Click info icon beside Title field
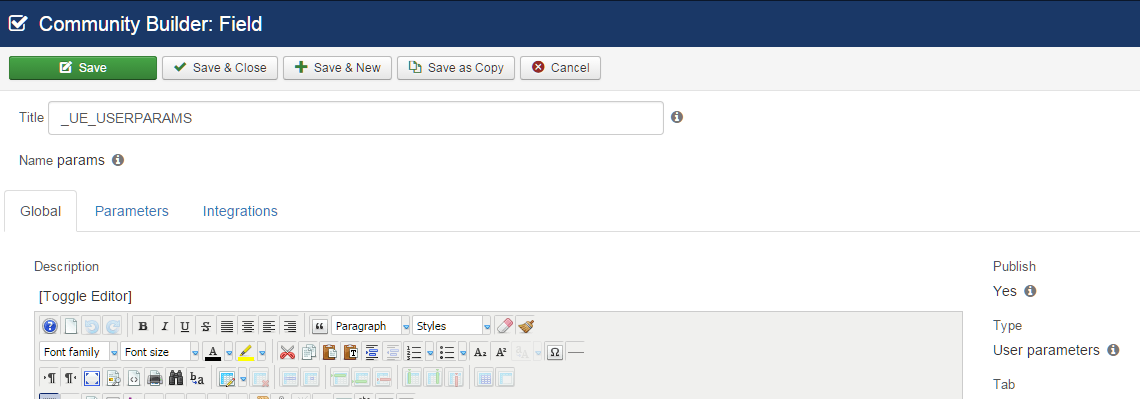The width and height of the screenshot is (1140, 399). click(x=677, y=117)
